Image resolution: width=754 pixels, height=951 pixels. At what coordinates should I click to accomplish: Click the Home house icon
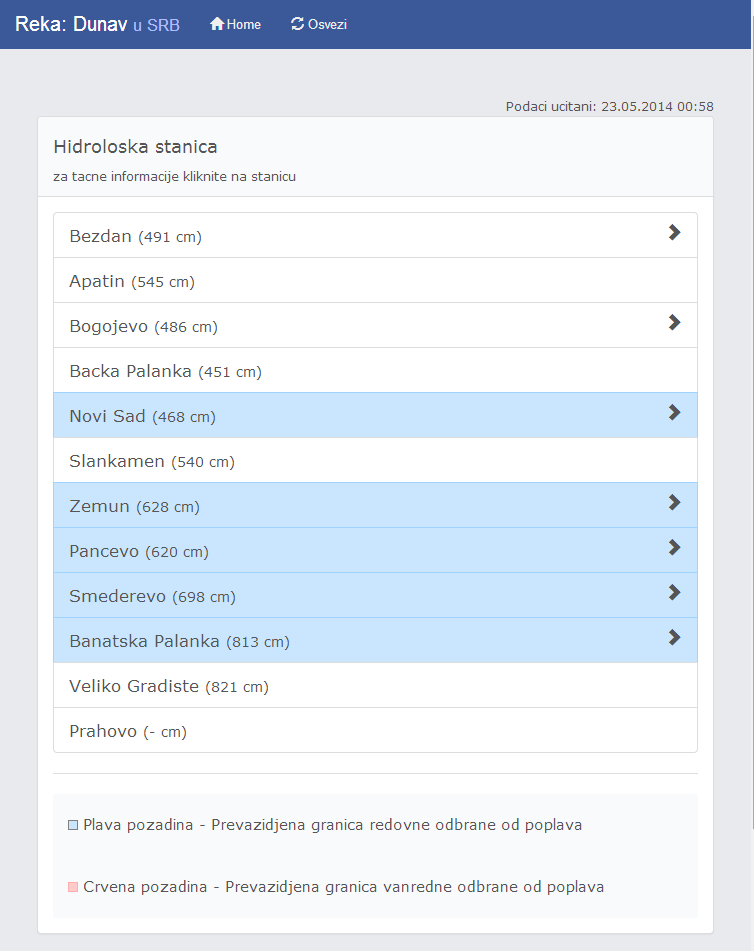tap(216, 24)
